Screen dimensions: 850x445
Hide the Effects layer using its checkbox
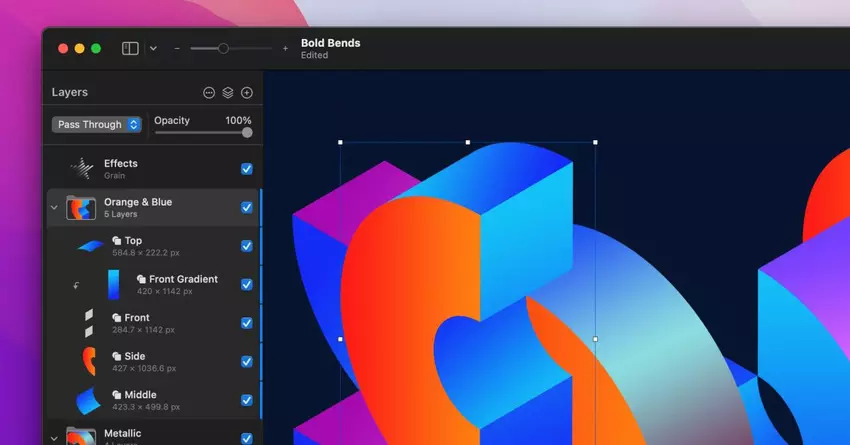coord(247,169)
